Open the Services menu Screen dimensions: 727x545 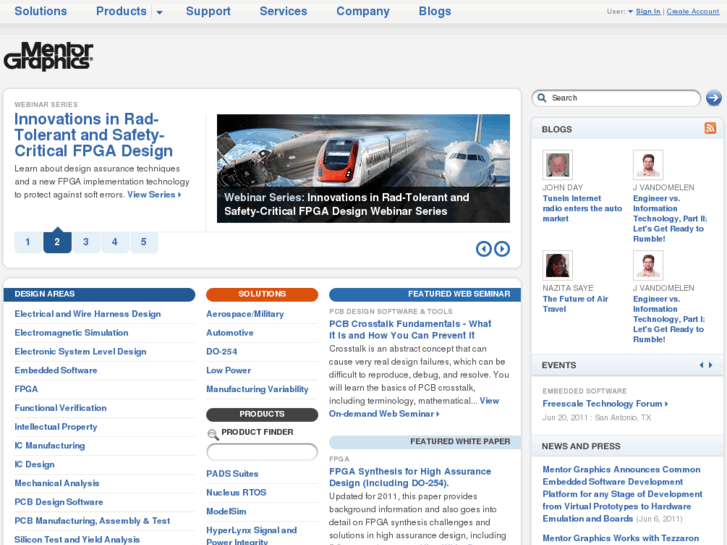point(283,11)
